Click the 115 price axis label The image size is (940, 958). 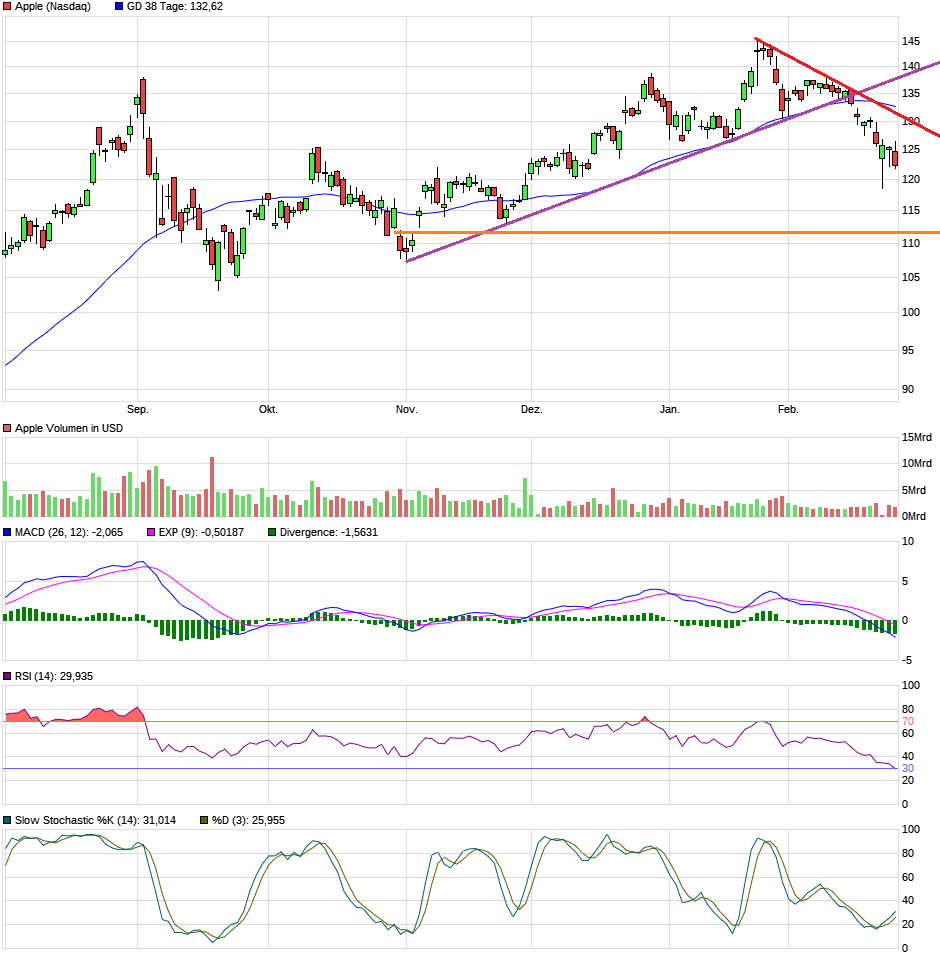[x=911, y=210]
